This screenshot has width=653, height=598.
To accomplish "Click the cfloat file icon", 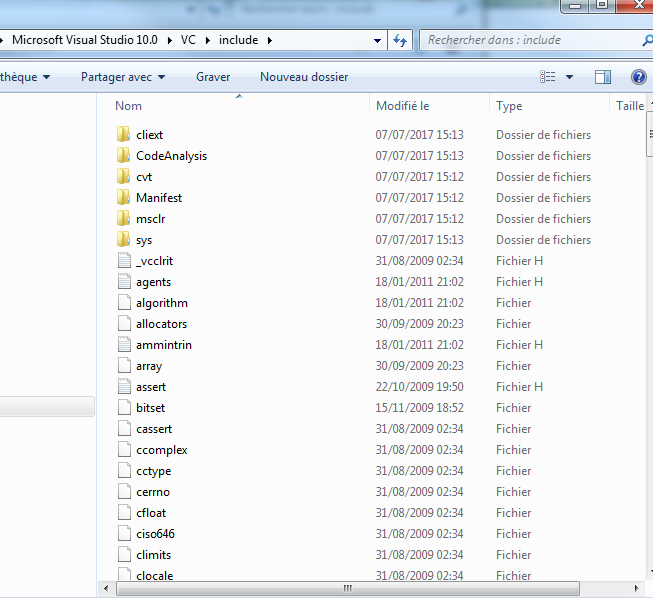I will (124, 513).
